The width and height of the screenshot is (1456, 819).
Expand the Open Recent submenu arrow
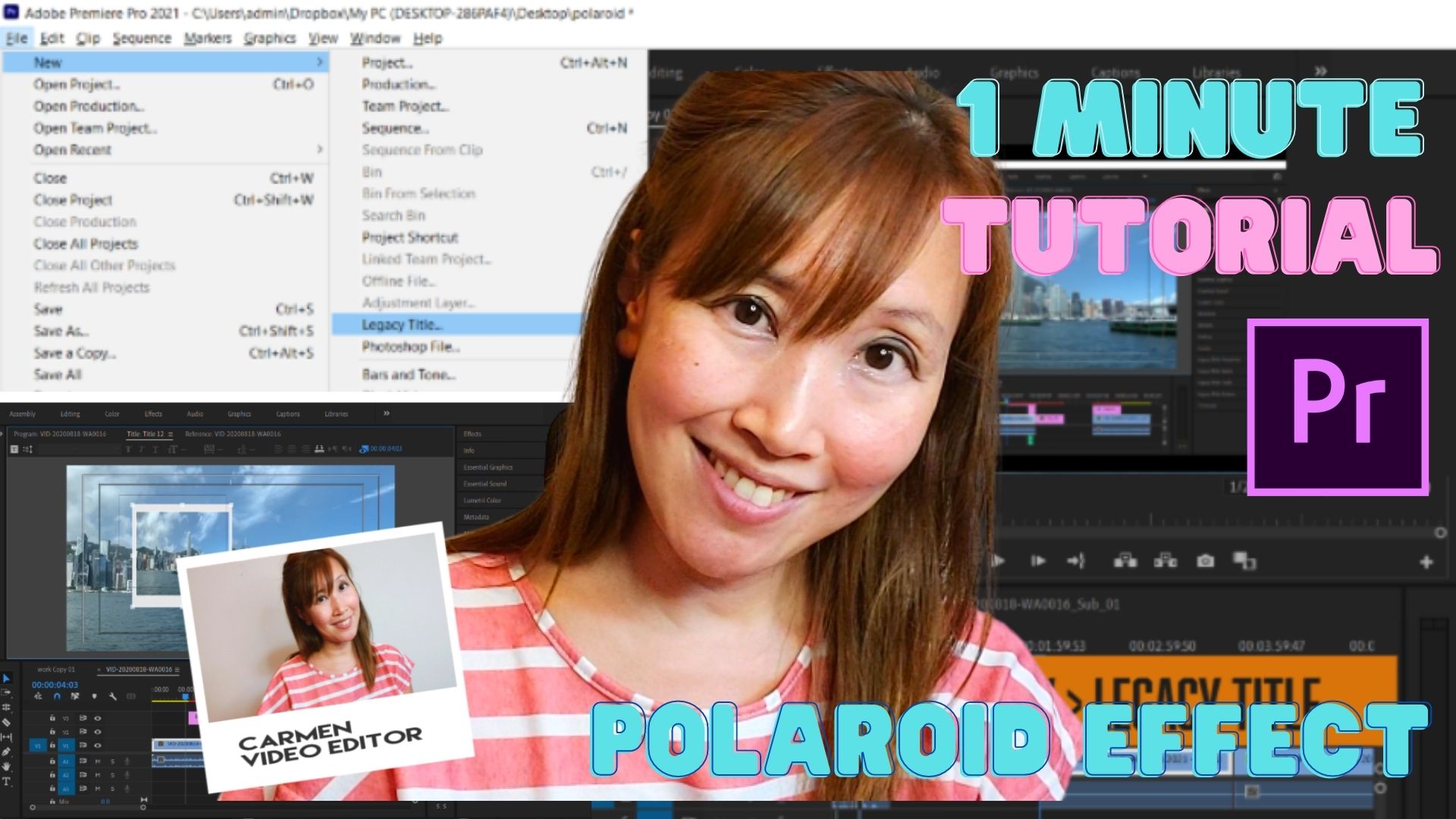319,149
